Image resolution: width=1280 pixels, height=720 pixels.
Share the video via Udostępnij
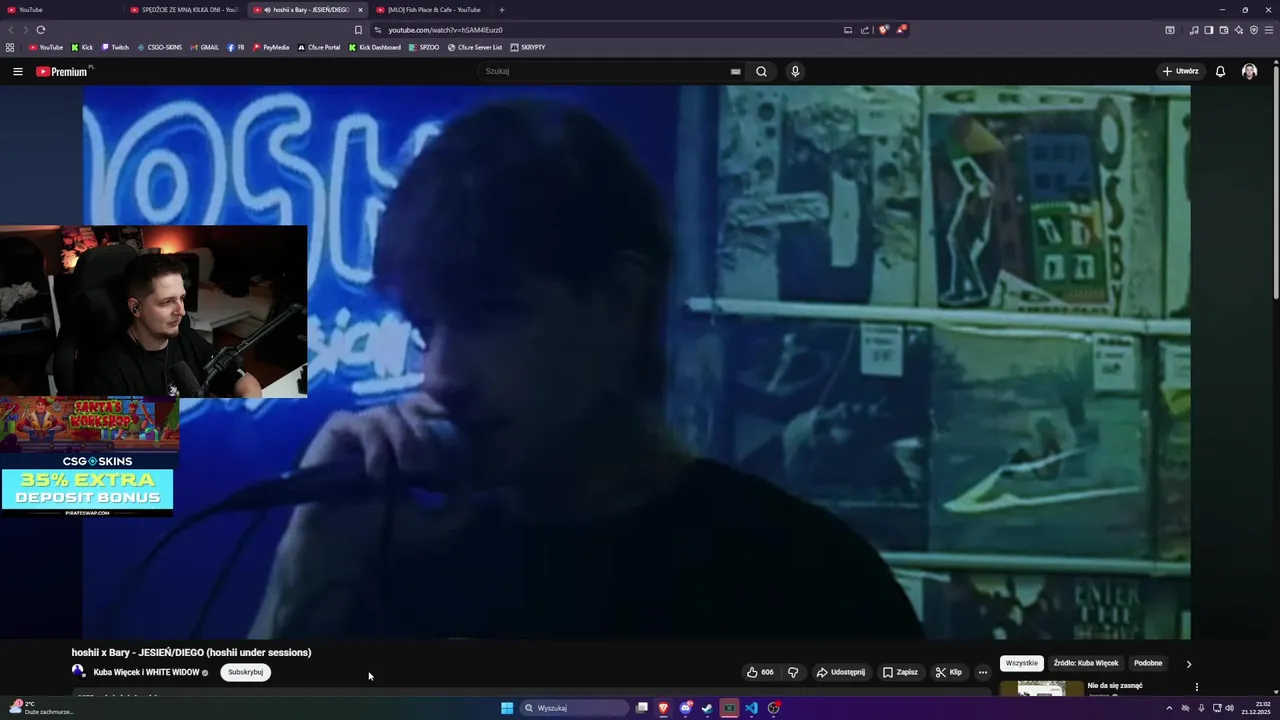coord(841,672)
